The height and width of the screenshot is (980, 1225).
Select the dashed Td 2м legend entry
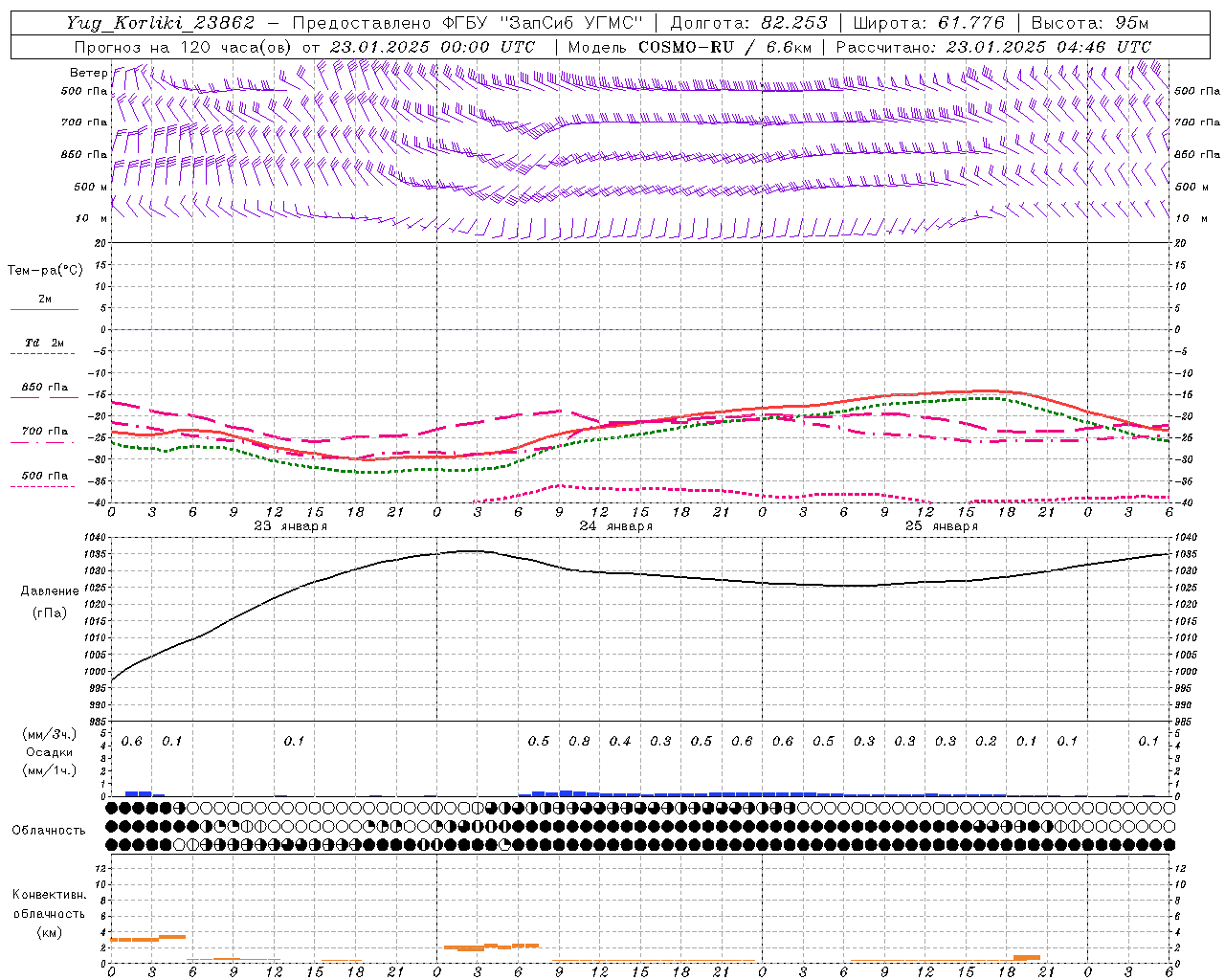coord(44,347)
